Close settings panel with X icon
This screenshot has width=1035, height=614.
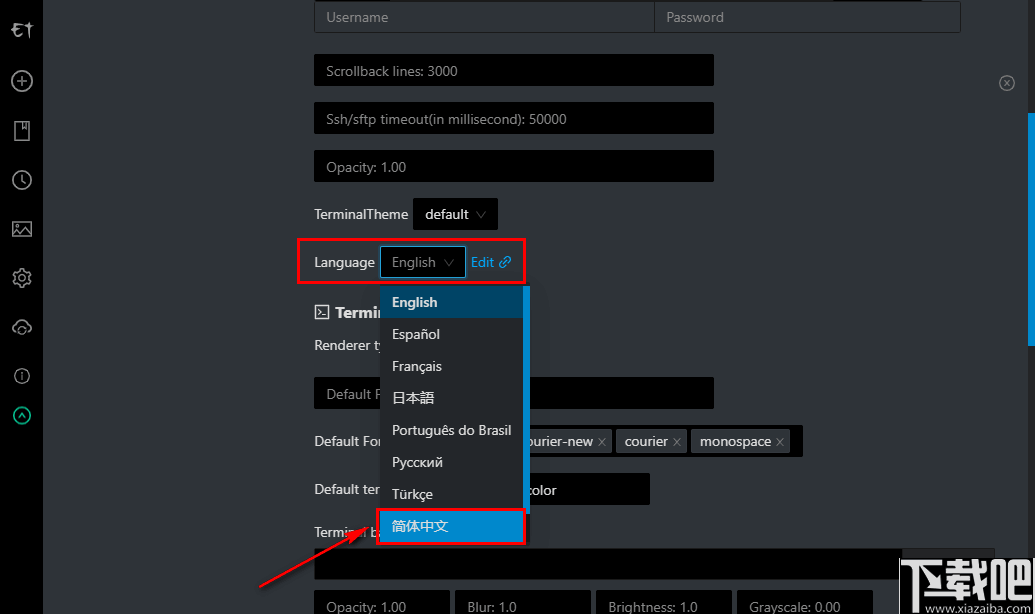pos(1007,83)
